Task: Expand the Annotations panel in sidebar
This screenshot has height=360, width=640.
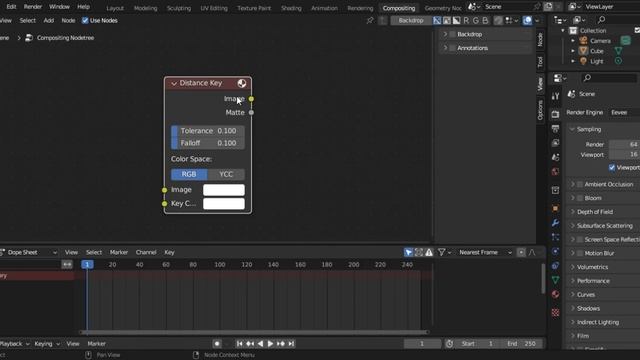Action: (x=445, y=48)
